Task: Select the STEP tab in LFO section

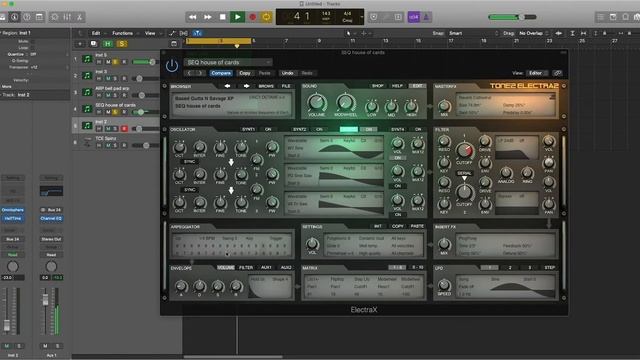Action: coord(549,268)
